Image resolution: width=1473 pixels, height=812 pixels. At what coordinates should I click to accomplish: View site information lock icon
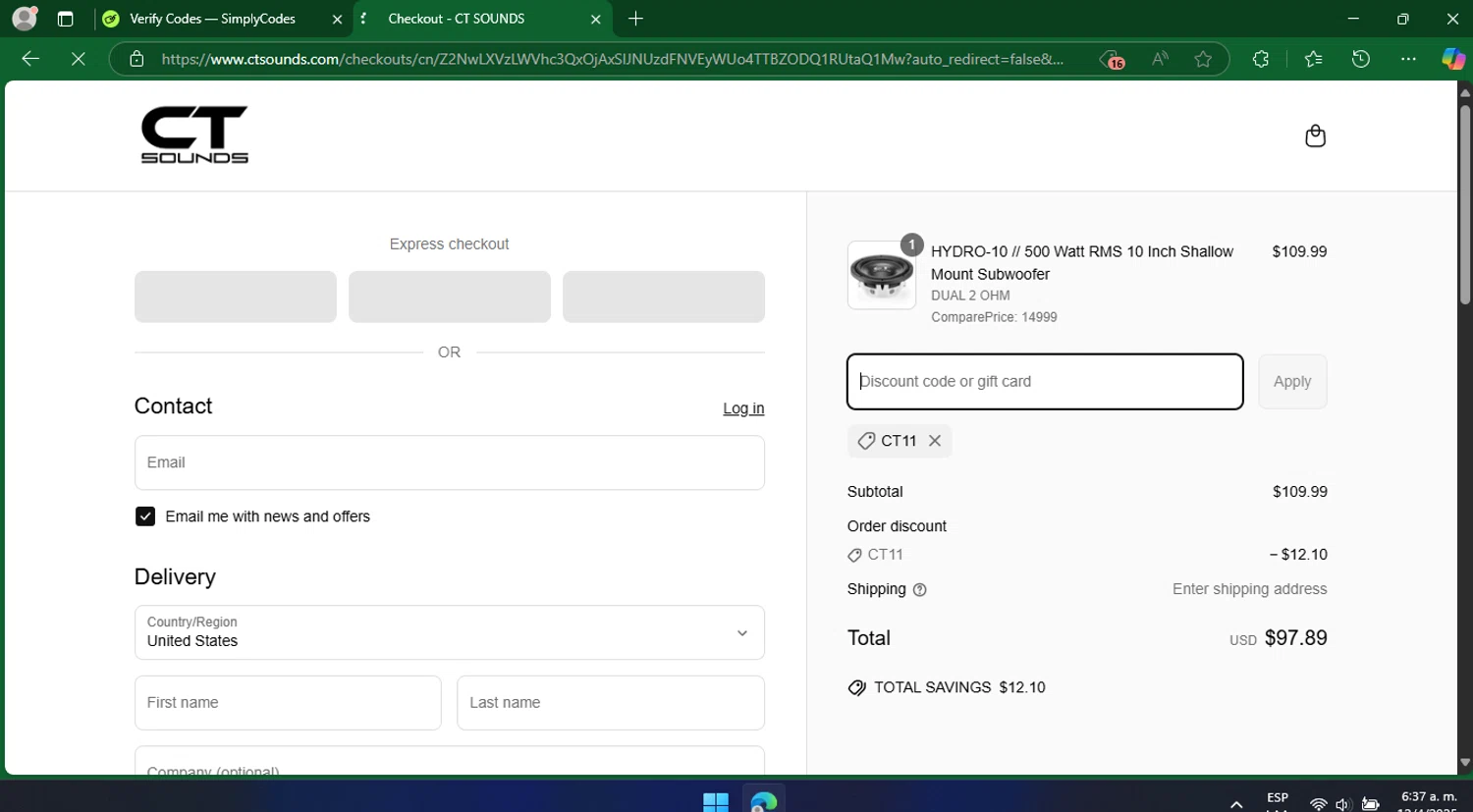point(137,59)
